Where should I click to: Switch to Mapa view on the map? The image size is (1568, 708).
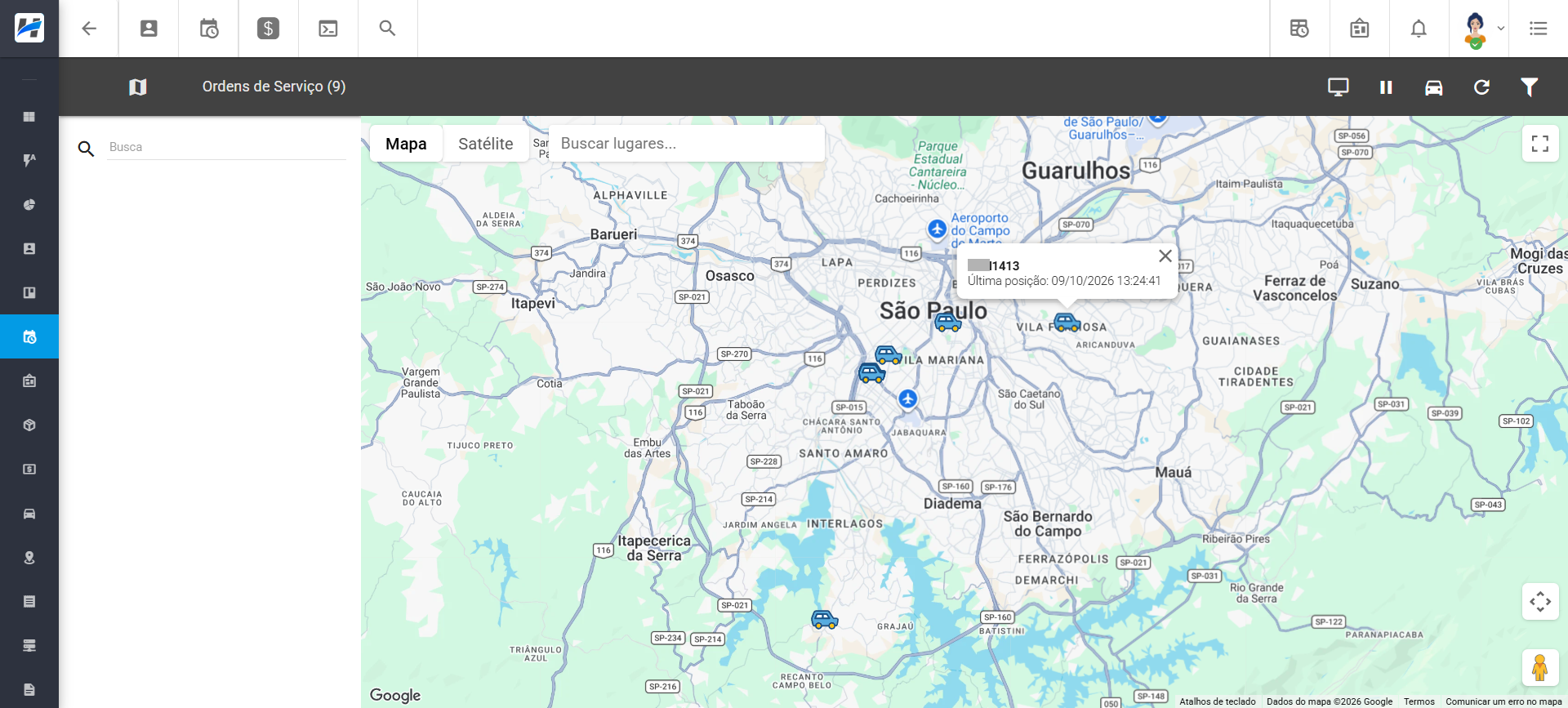pos(406,144)
